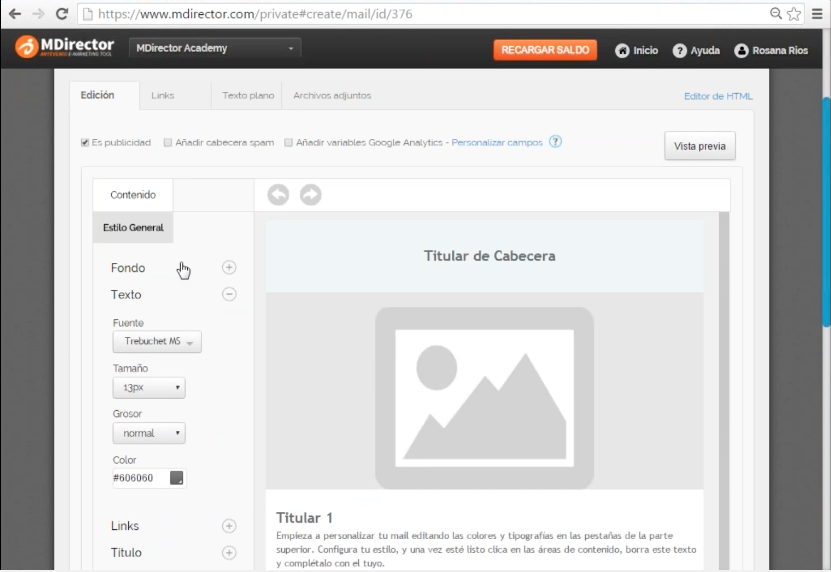Open the Fuente Trebuchet MS dropdown
This screenshot has height=572, width=831.
[157, 341]
